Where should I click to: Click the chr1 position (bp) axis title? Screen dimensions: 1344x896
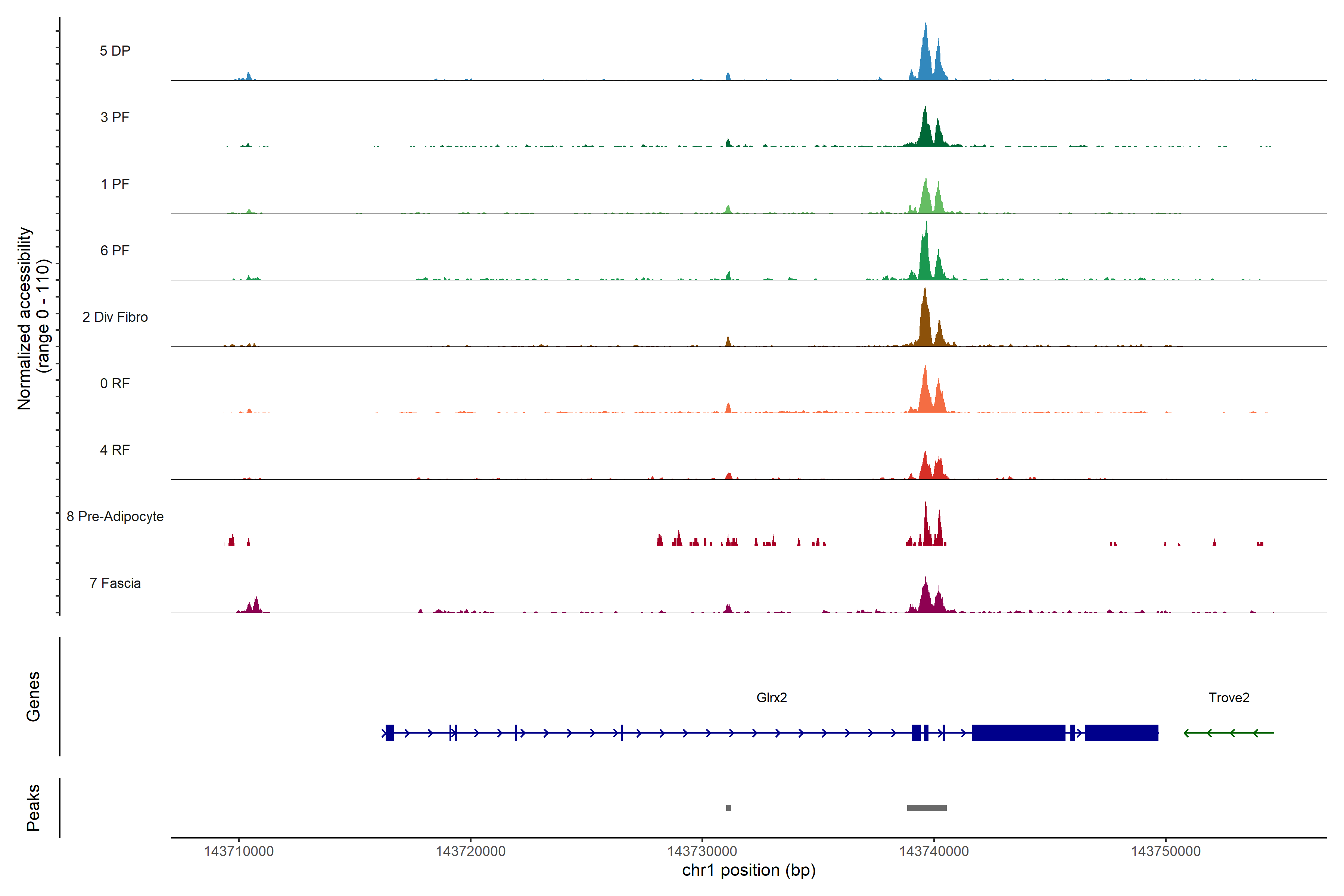click(749, 871)
